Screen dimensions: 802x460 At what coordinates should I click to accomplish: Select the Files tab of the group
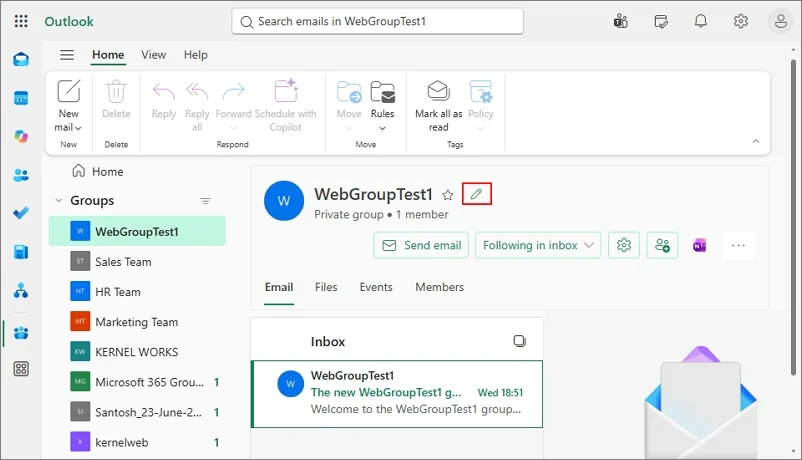[x=326, y=287]
